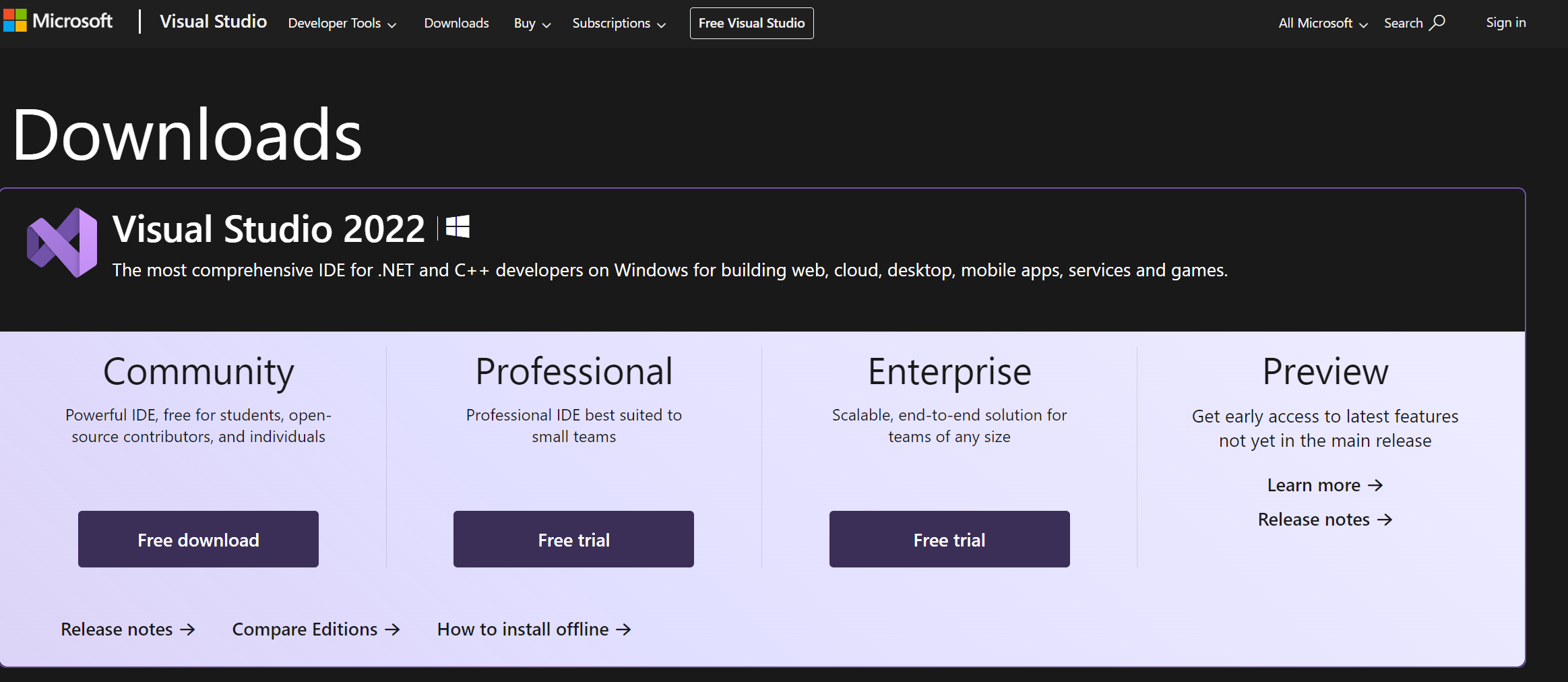Click the Visual Studio 2022 purple logo
This screenshot has height=682, width=1568.
(62, 243)
